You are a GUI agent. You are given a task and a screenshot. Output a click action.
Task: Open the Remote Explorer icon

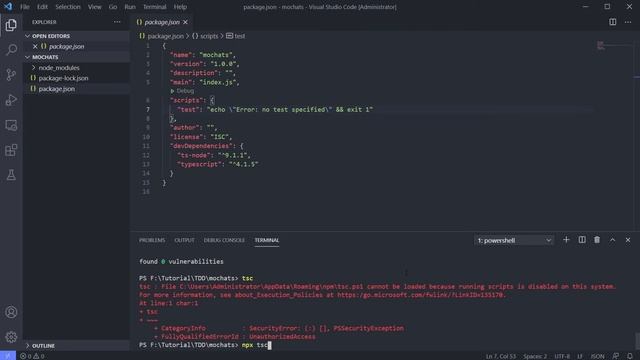tap(11, 125)
